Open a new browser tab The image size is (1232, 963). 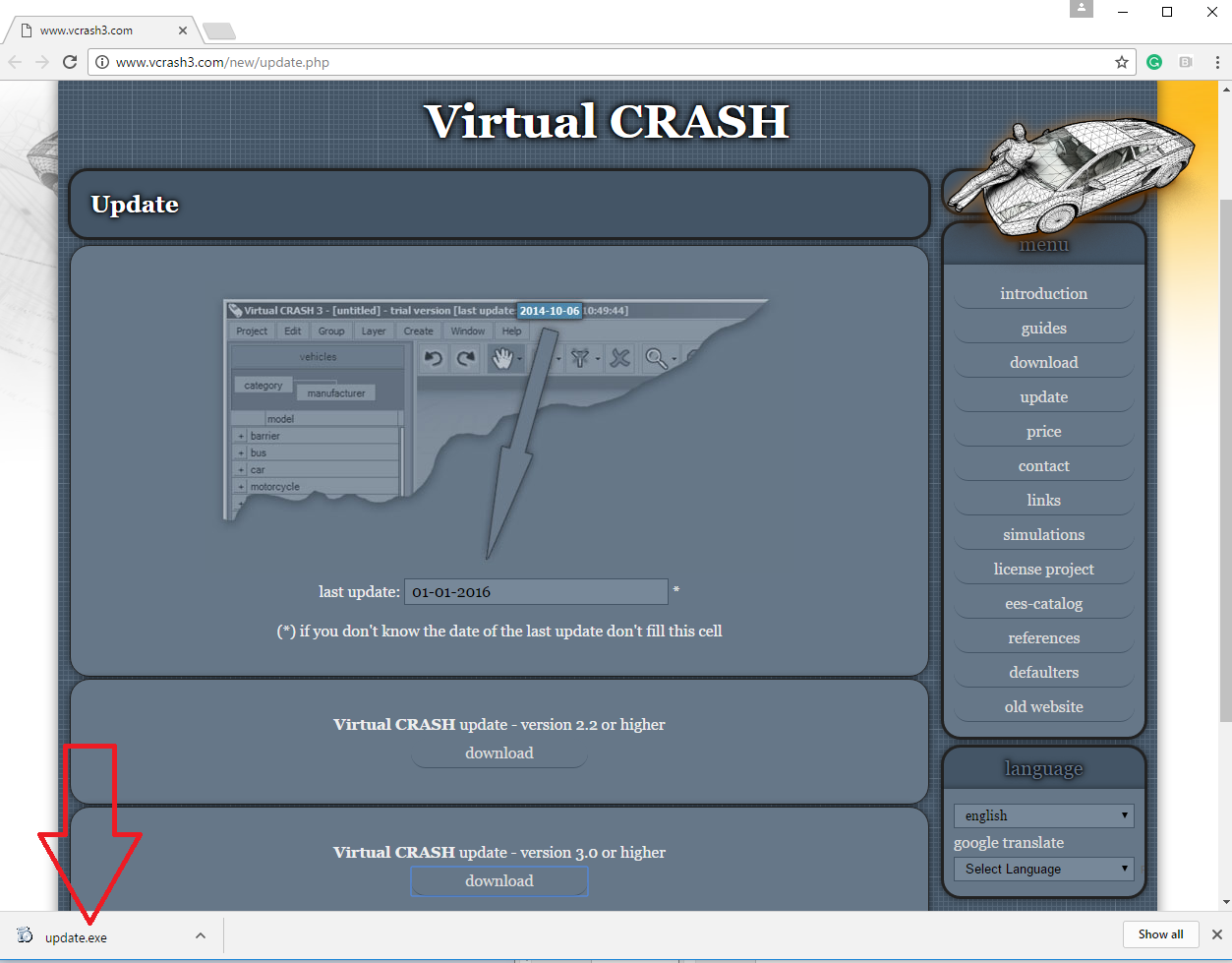(219, 30)
